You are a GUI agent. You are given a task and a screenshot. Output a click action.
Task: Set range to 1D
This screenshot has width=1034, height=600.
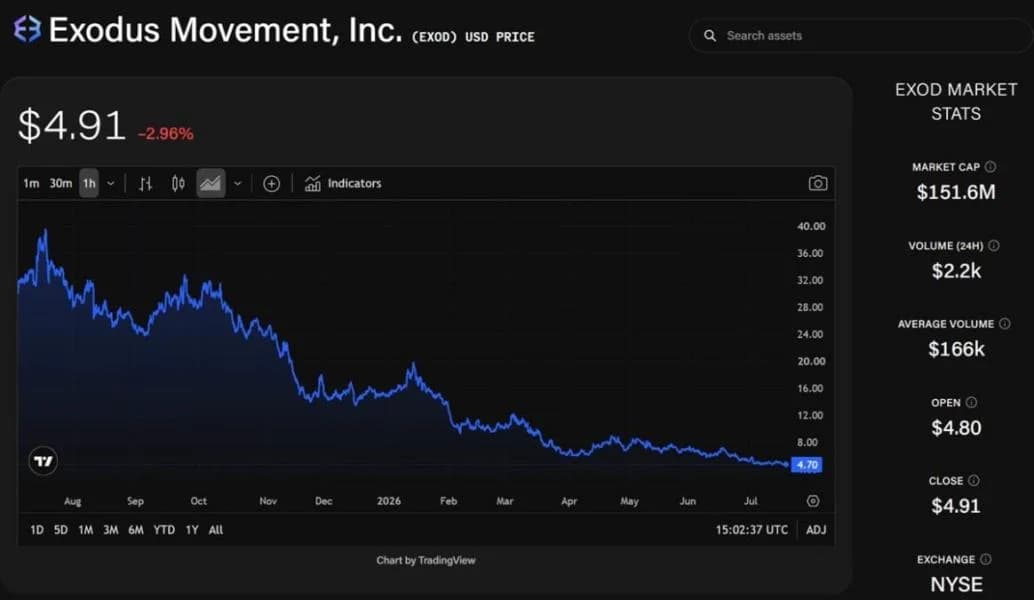[37, 529]
